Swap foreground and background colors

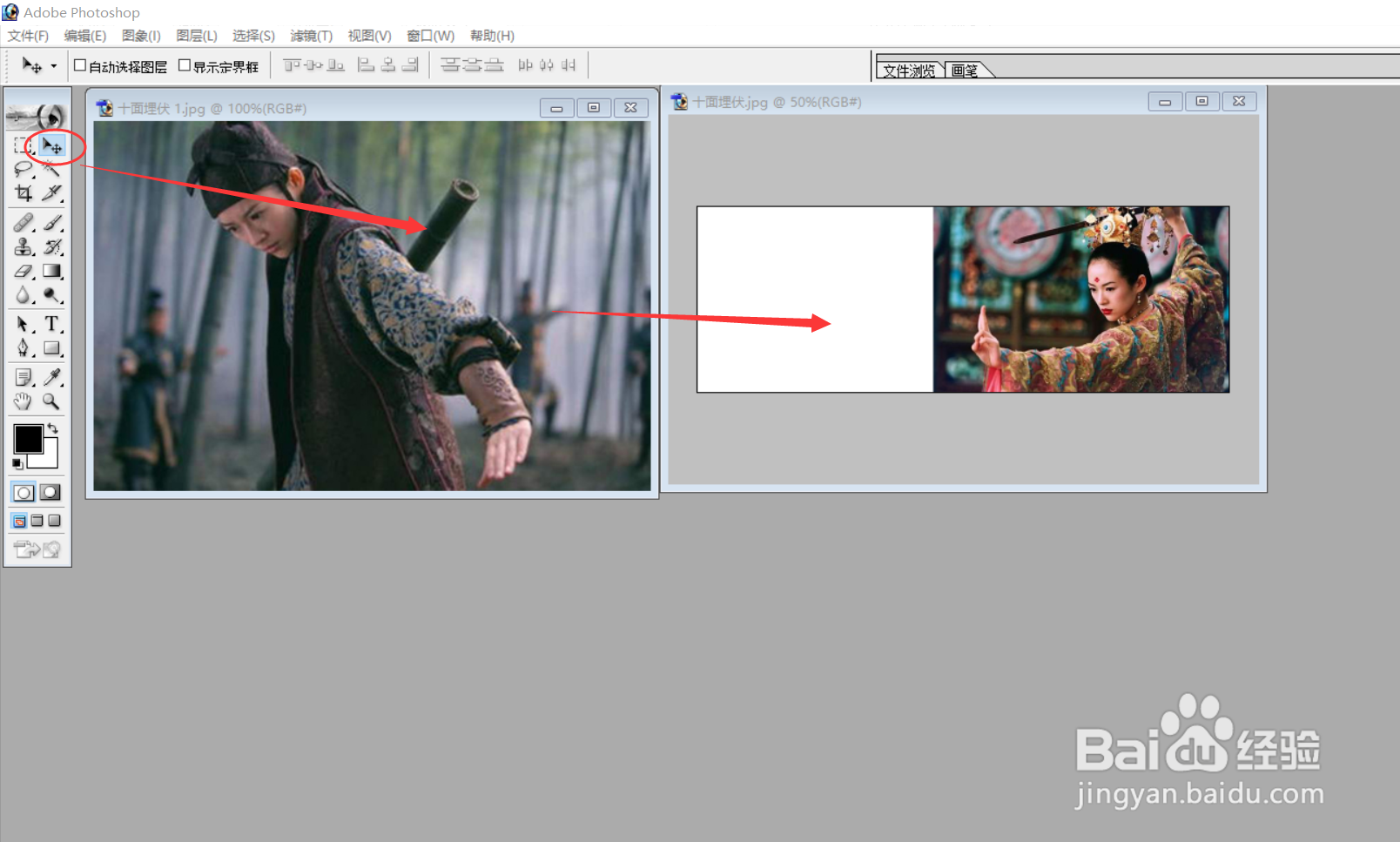(53, 428)
